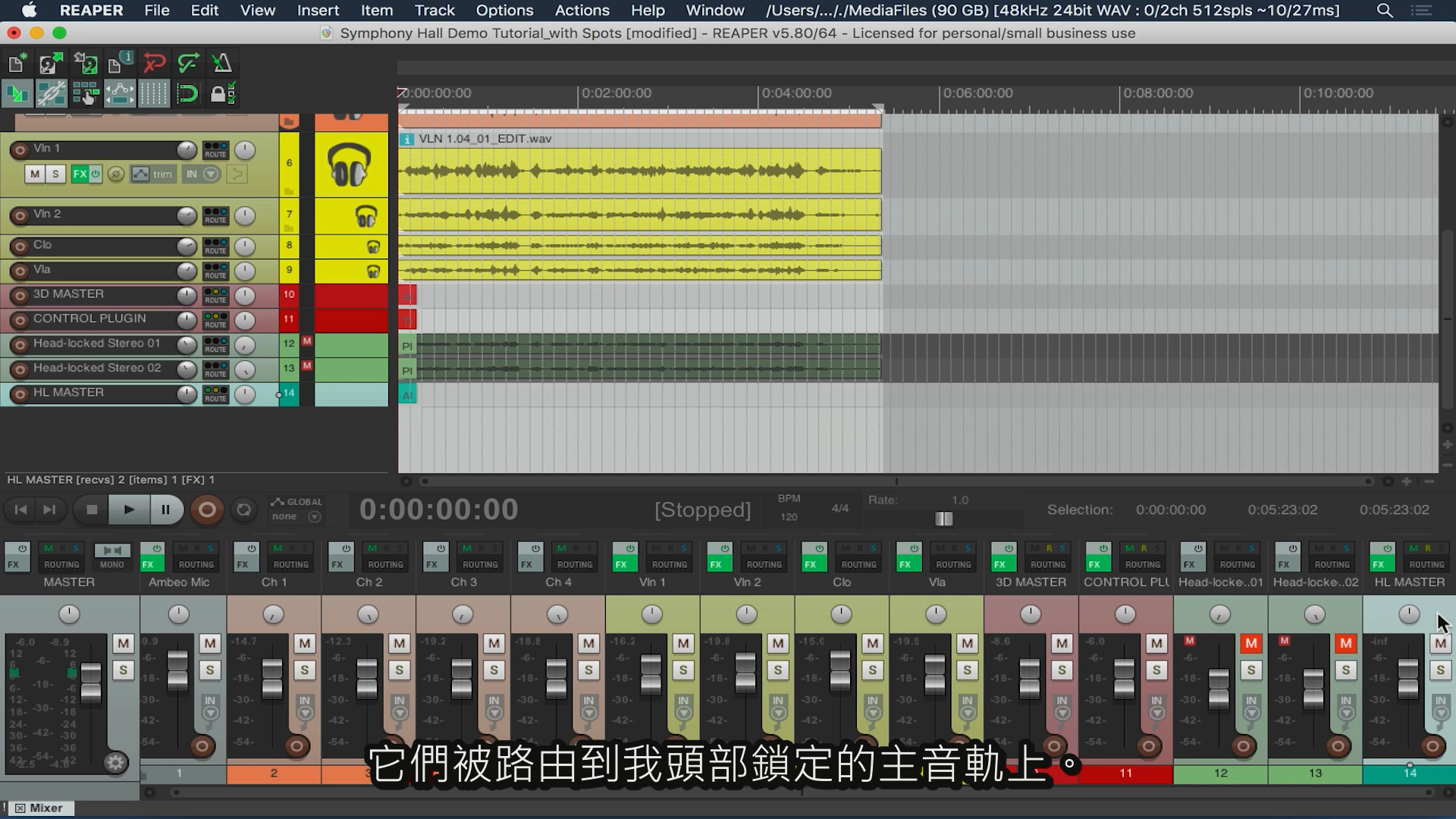Open the File menu

[157, 11]
